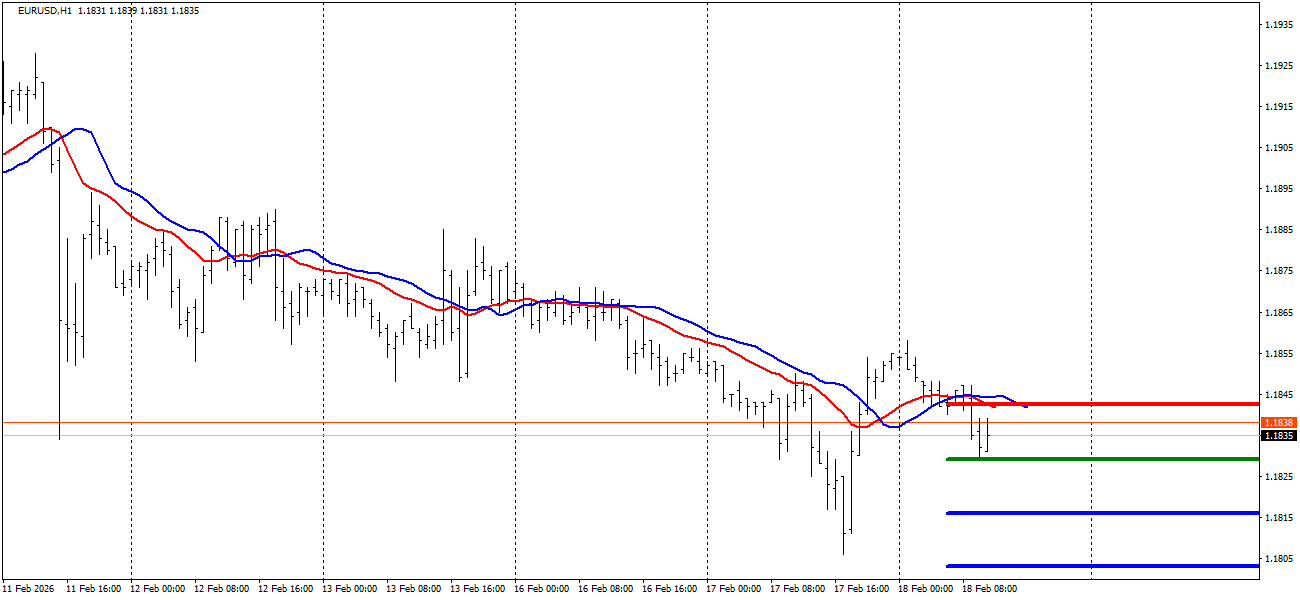This screenshot has height=600, width=1300.
Task: Click the 17 Feb 16:00 time label
Action: (x=861, y=589)
